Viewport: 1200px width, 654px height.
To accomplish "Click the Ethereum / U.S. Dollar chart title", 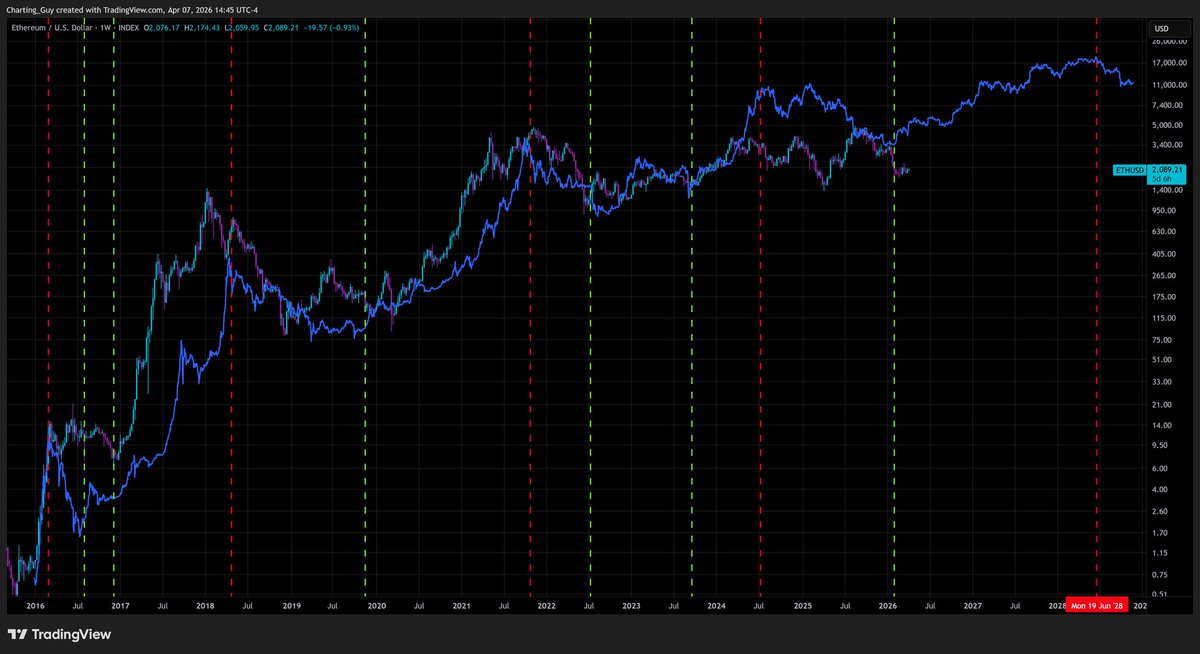I will (52, 29).
